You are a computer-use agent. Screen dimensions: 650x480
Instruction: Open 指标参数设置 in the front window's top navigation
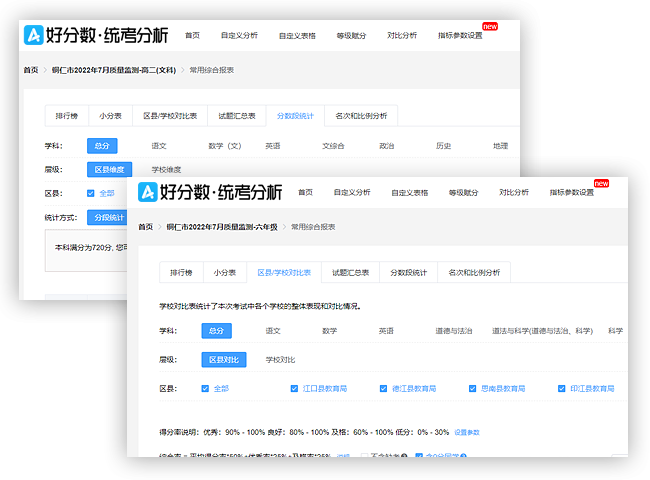click(571, 192)
